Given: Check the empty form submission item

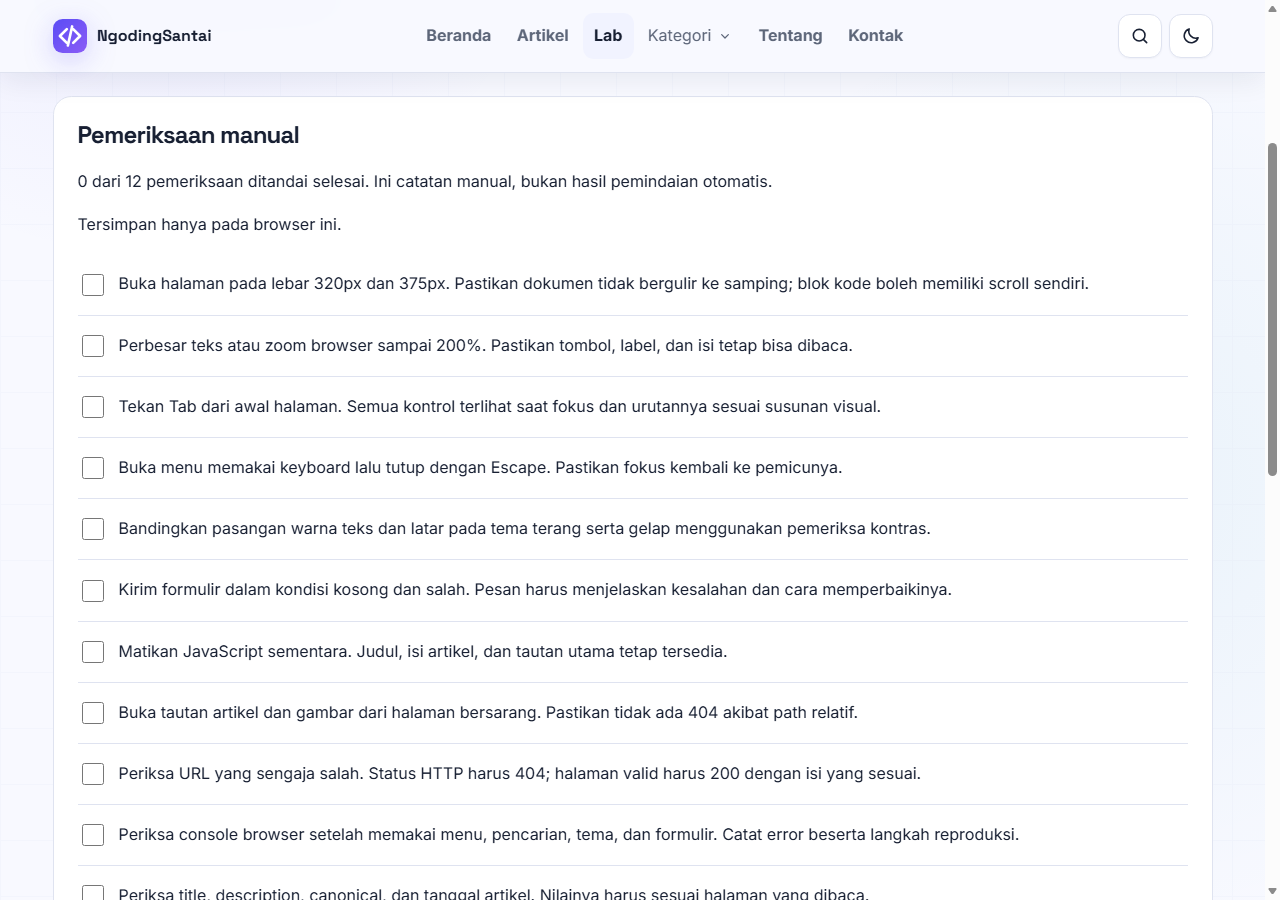Looking at the screenshot, I should (x=93, y=591).
